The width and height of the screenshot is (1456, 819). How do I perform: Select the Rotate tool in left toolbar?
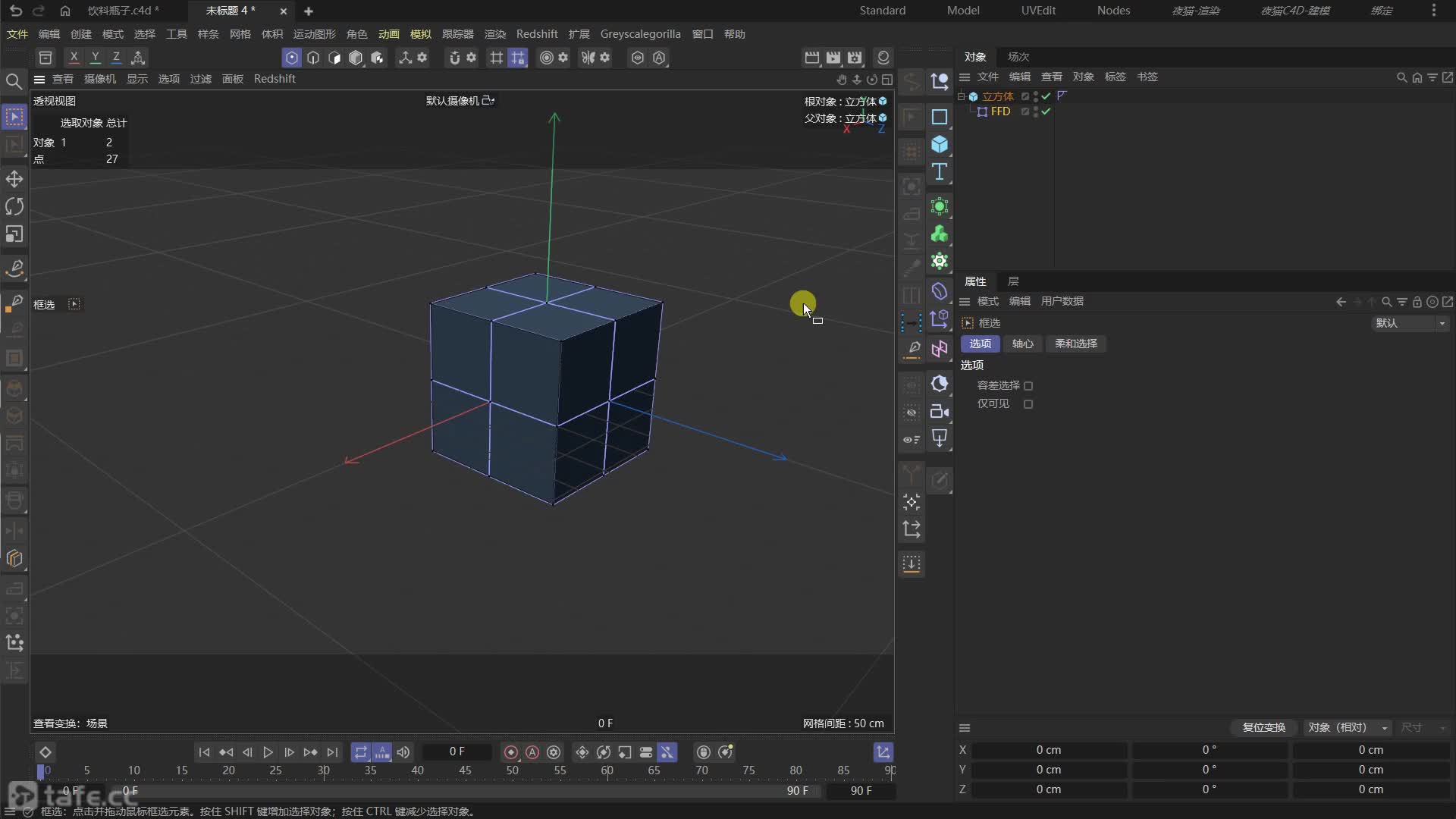tap(14, 206)
